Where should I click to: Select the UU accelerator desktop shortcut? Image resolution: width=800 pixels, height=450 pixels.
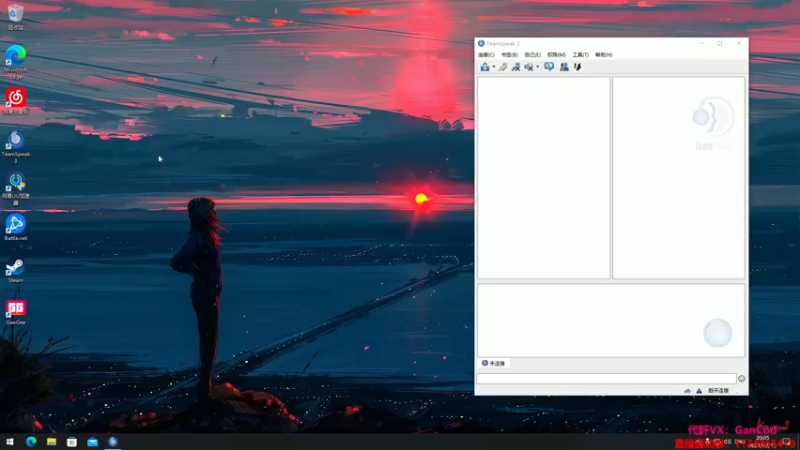click(15, 189)
